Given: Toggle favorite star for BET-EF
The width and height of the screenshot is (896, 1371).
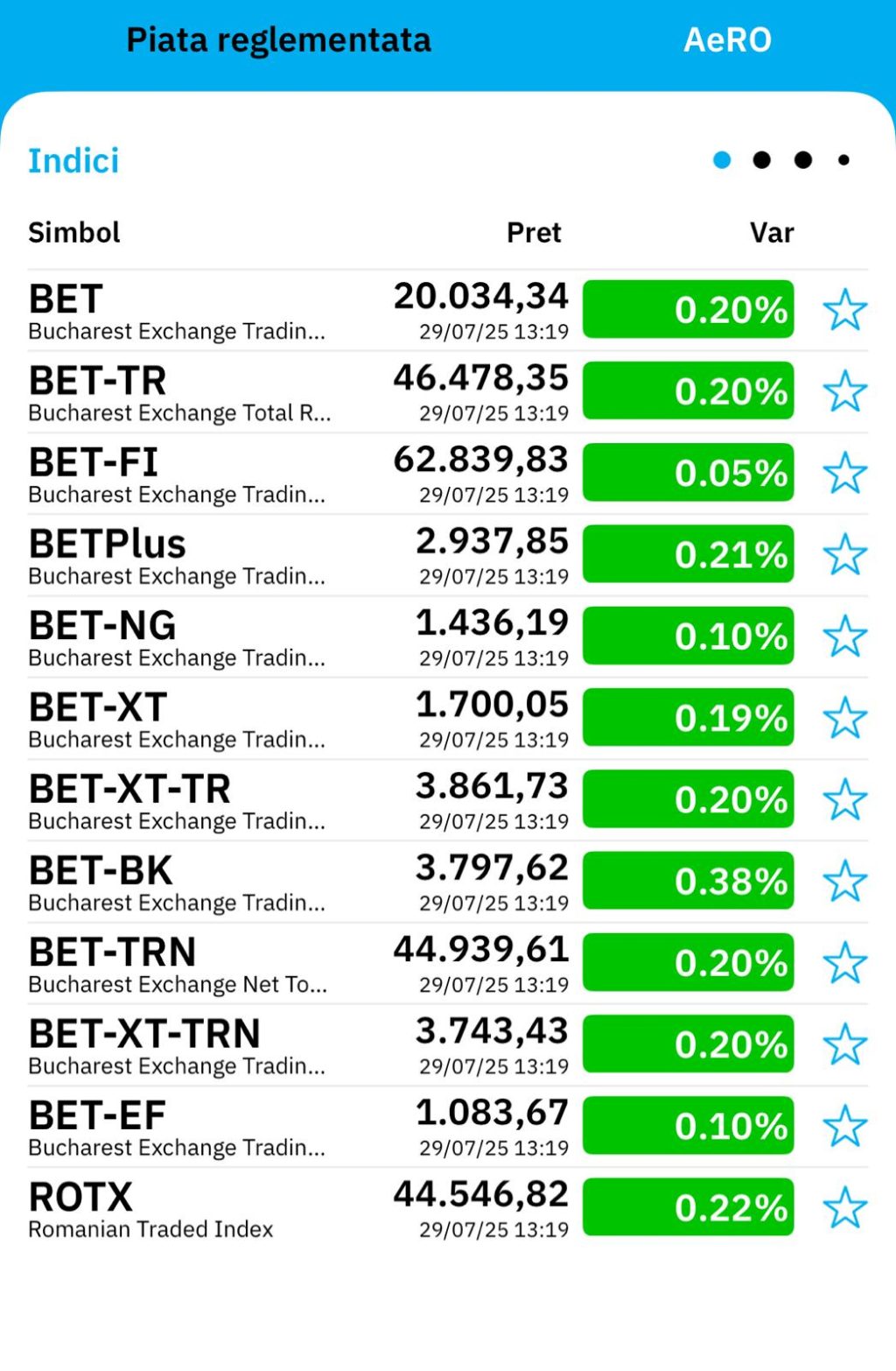Looking at the screenshot, I should click(x=844, y=1126).
